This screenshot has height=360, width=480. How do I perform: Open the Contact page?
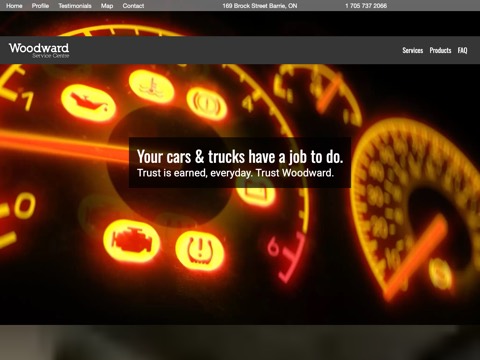[133, 6]
